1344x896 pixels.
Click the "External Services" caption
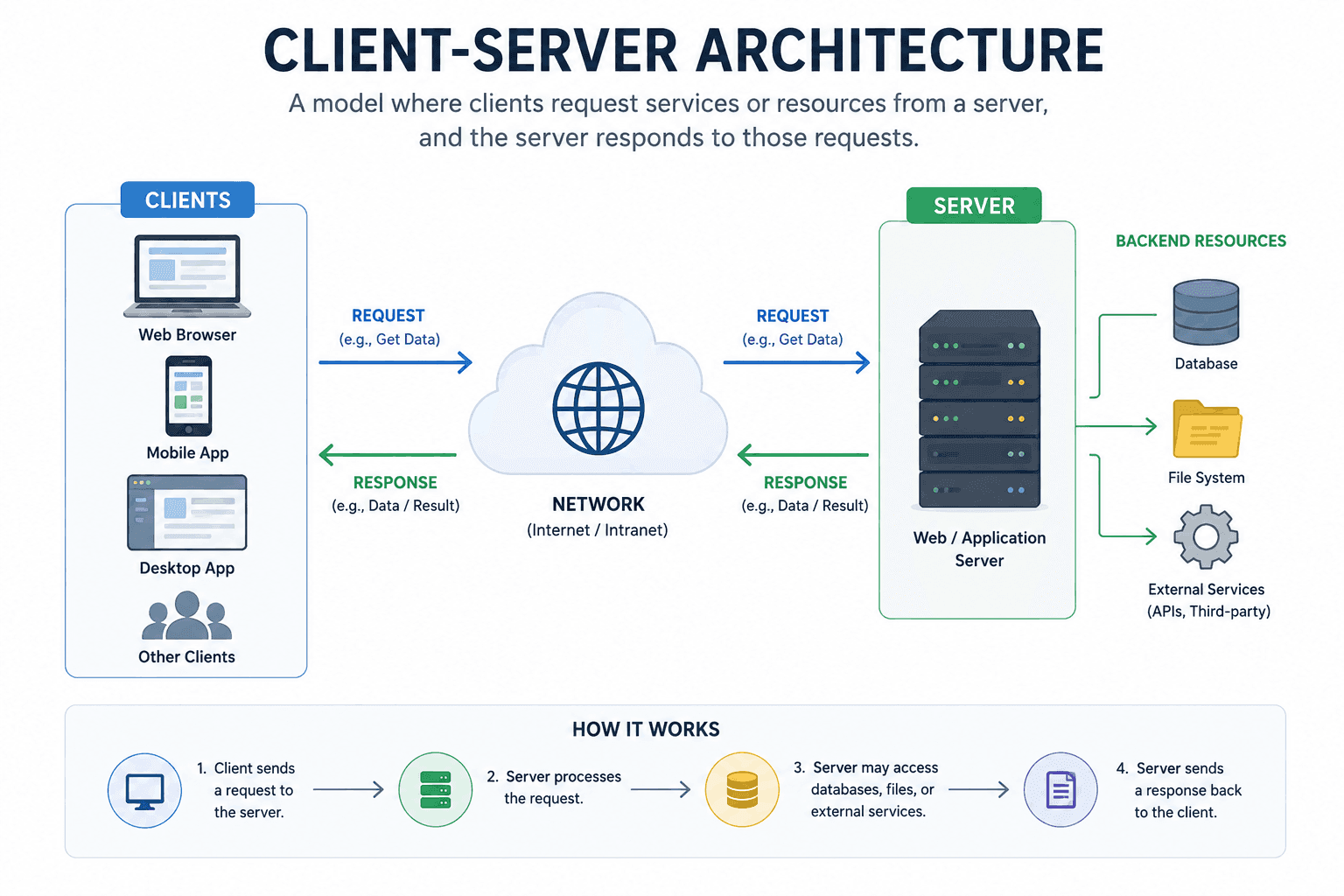pyautogui.click(x=1206, y=589)
